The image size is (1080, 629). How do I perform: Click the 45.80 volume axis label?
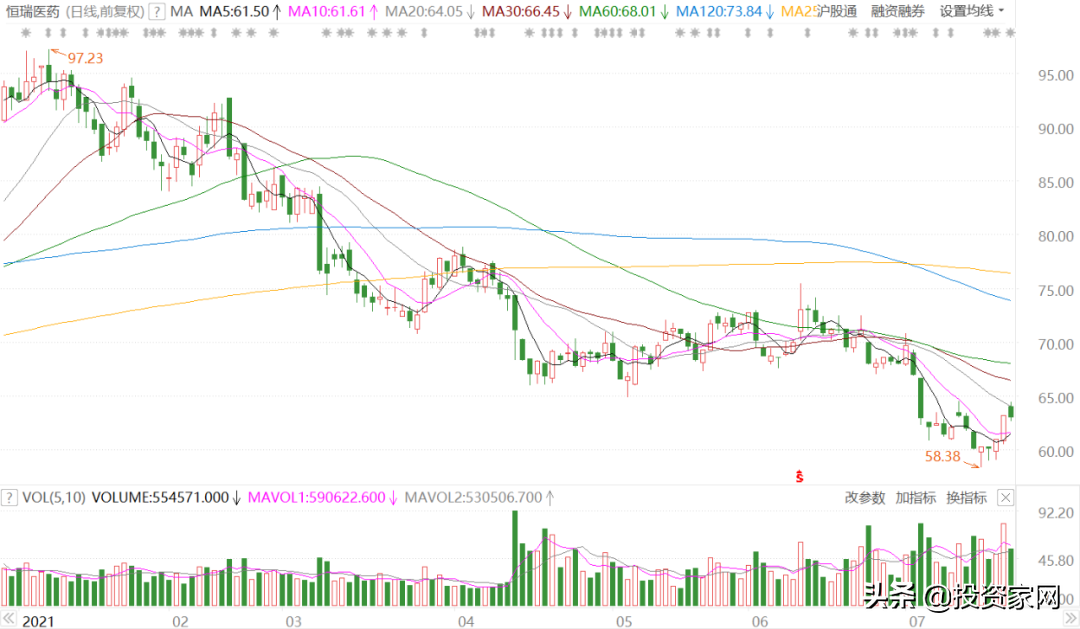(1055, 561)
